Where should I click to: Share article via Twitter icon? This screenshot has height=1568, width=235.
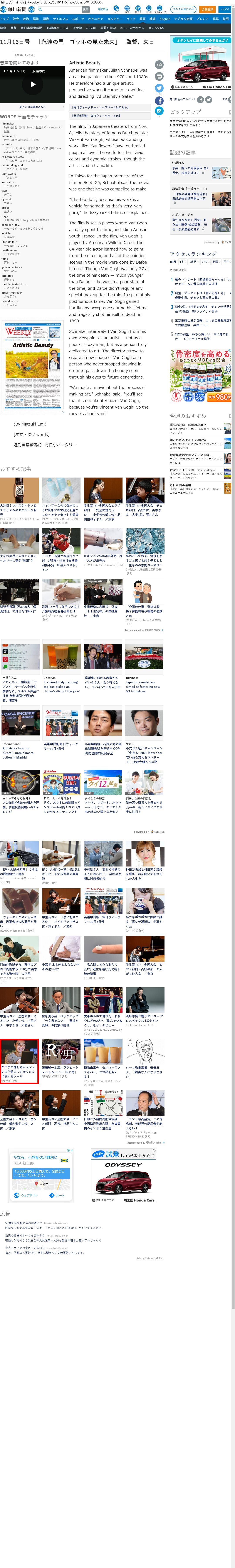tap(159, 88)
